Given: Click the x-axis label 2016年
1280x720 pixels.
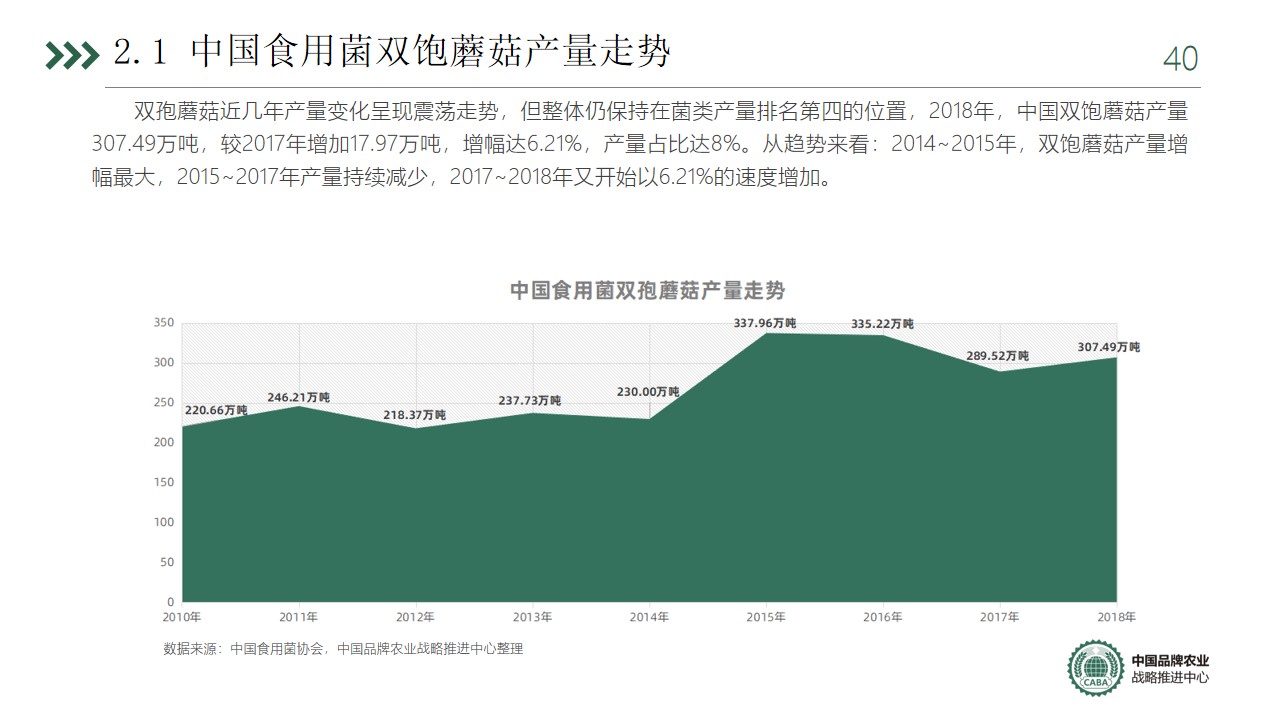Looking at the screenshot, I should [x=883, y=617].
